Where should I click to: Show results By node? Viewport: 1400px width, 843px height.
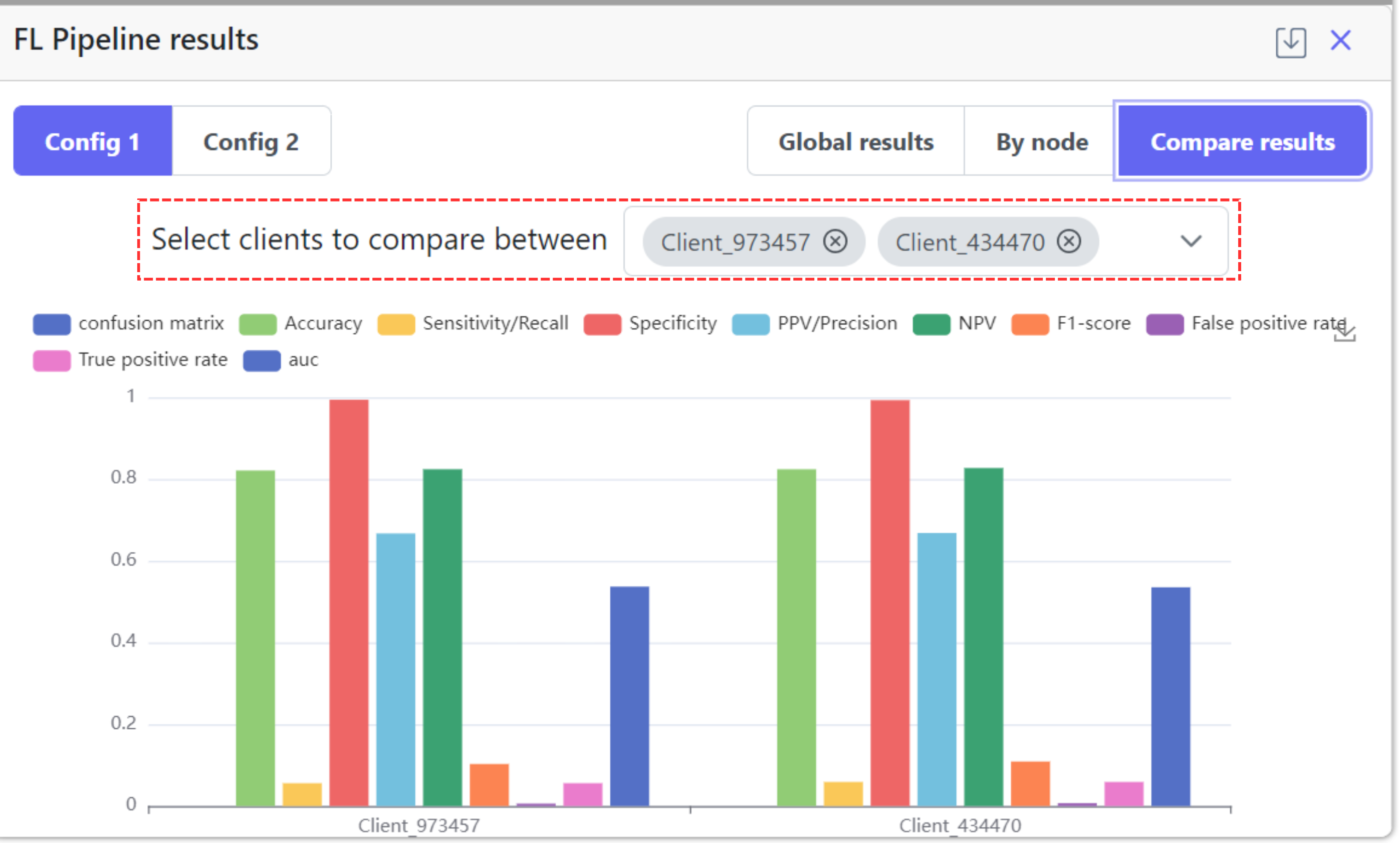(1041, 141)
